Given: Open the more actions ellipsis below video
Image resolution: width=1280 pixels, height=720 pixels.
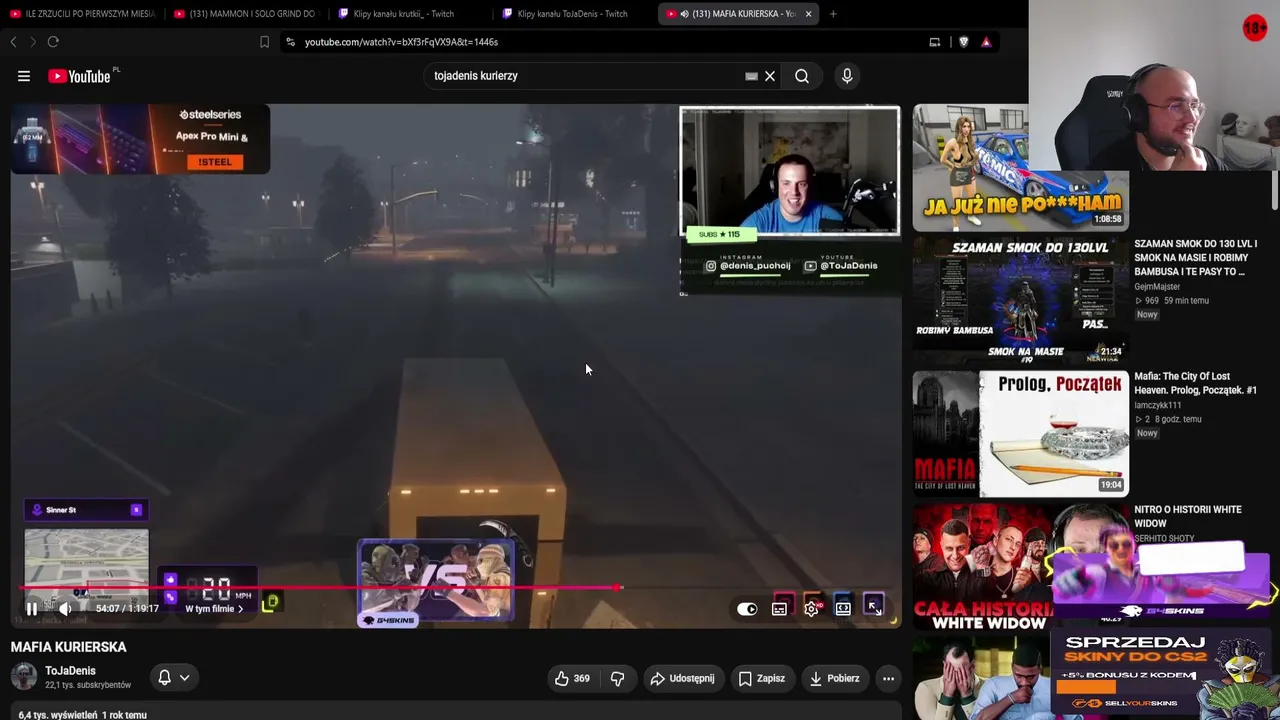Looking at the screenshot, I should click(888, 678).
